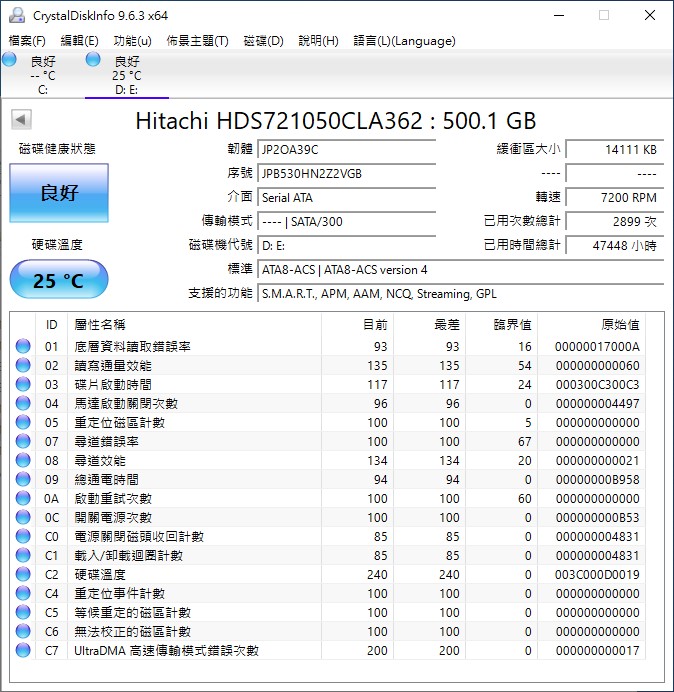Click status orb of attribute C0 row
Viewport: 674px width, 692px height.
coord(23,536)
